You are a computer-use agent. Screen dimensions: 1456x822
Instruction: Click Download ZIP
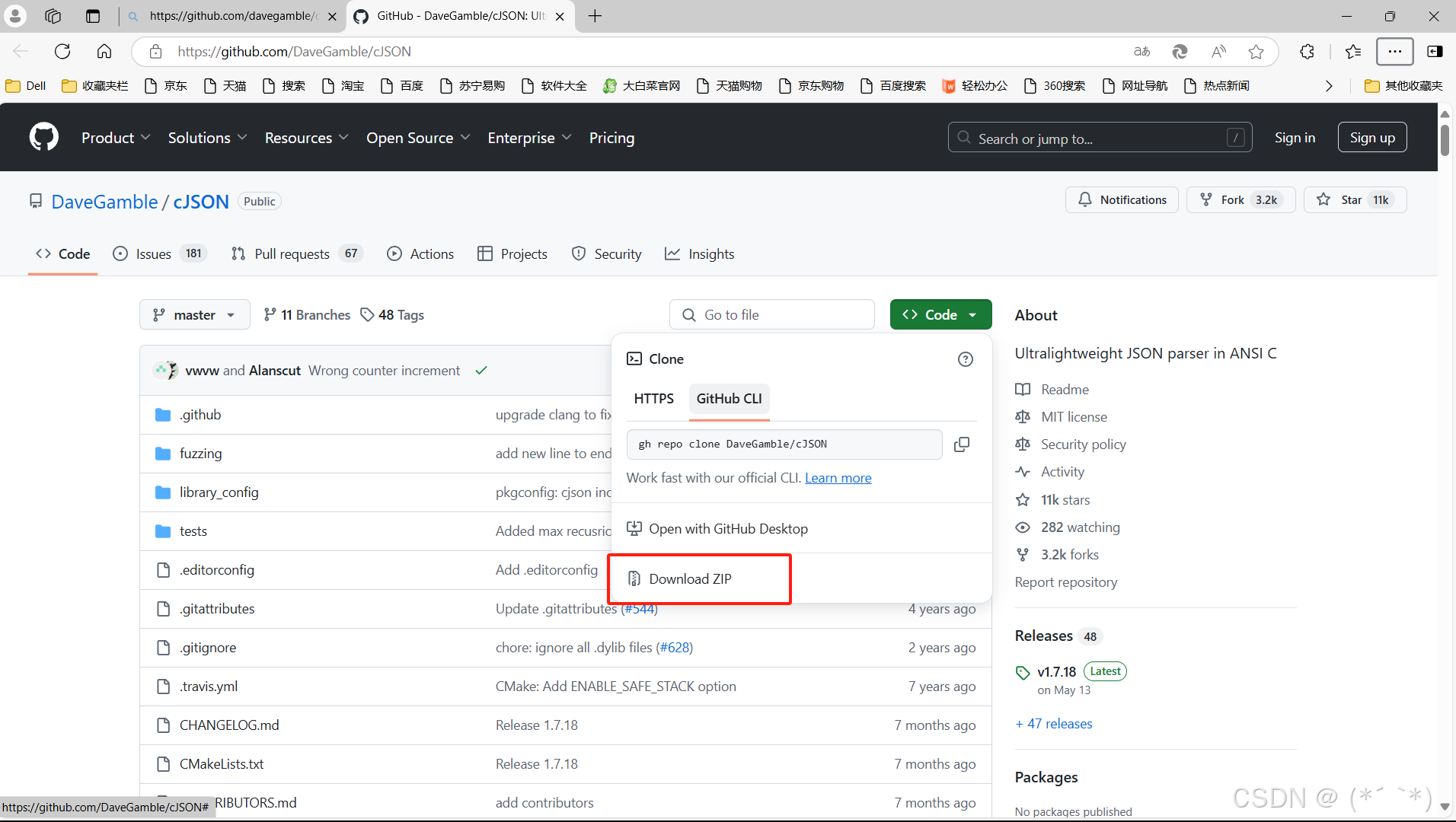(x=690, y=579)
